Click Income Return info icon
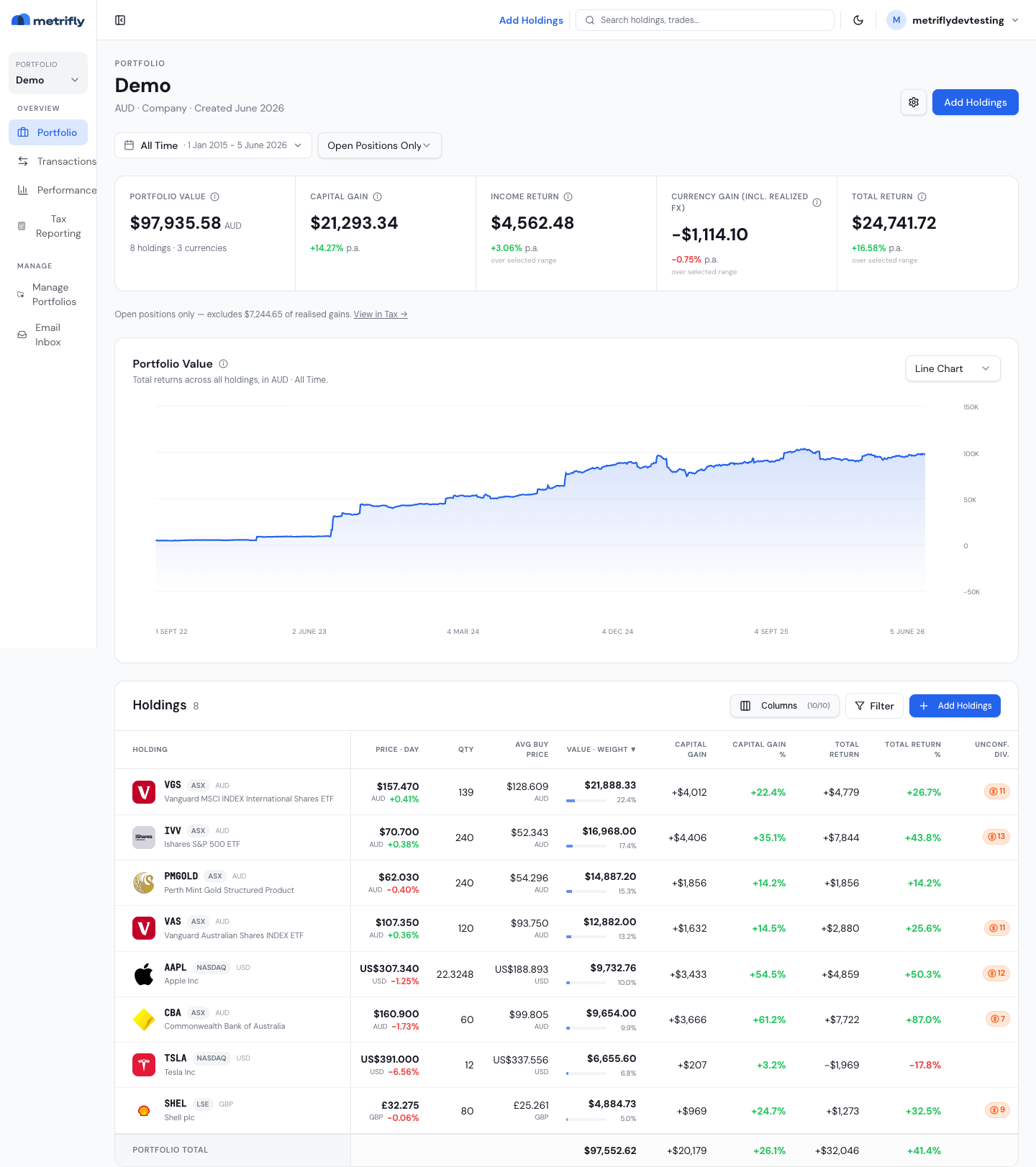This screenshot has height=1167, width=1036. coord(568,196)
